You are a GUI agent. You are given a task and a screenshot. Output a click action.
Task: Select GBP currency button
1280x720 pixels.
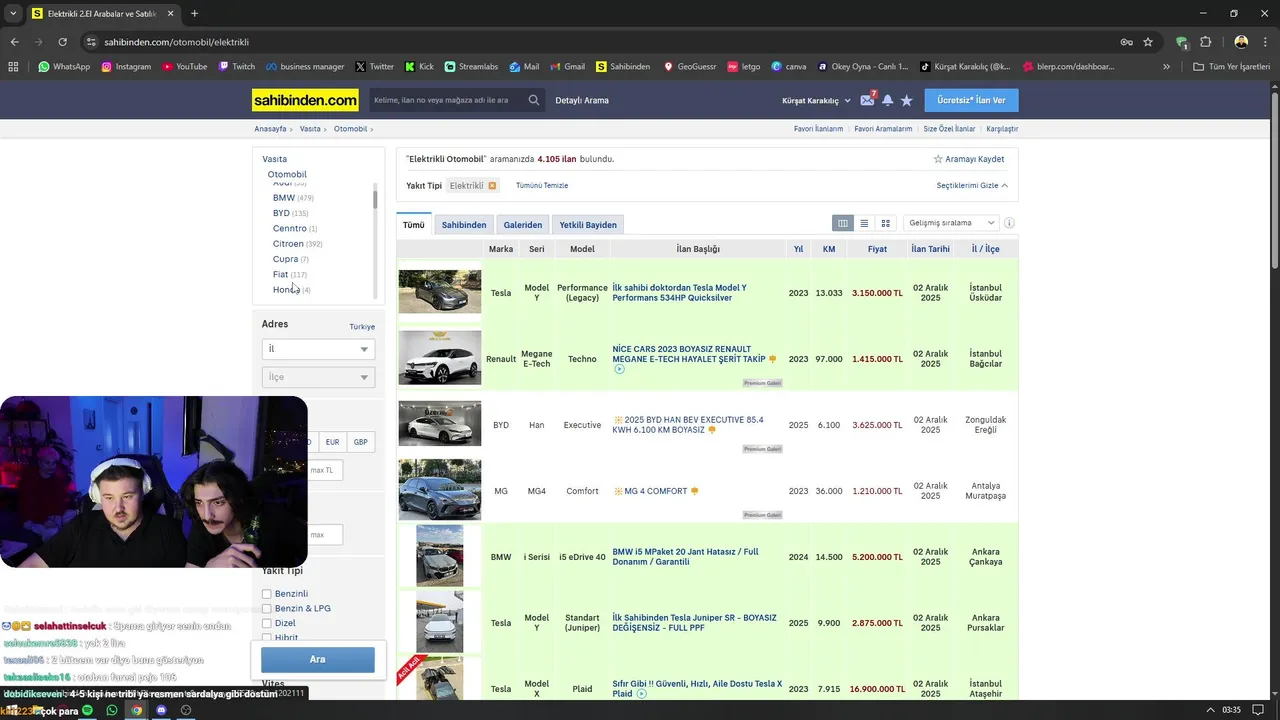[x=361, y=442]
